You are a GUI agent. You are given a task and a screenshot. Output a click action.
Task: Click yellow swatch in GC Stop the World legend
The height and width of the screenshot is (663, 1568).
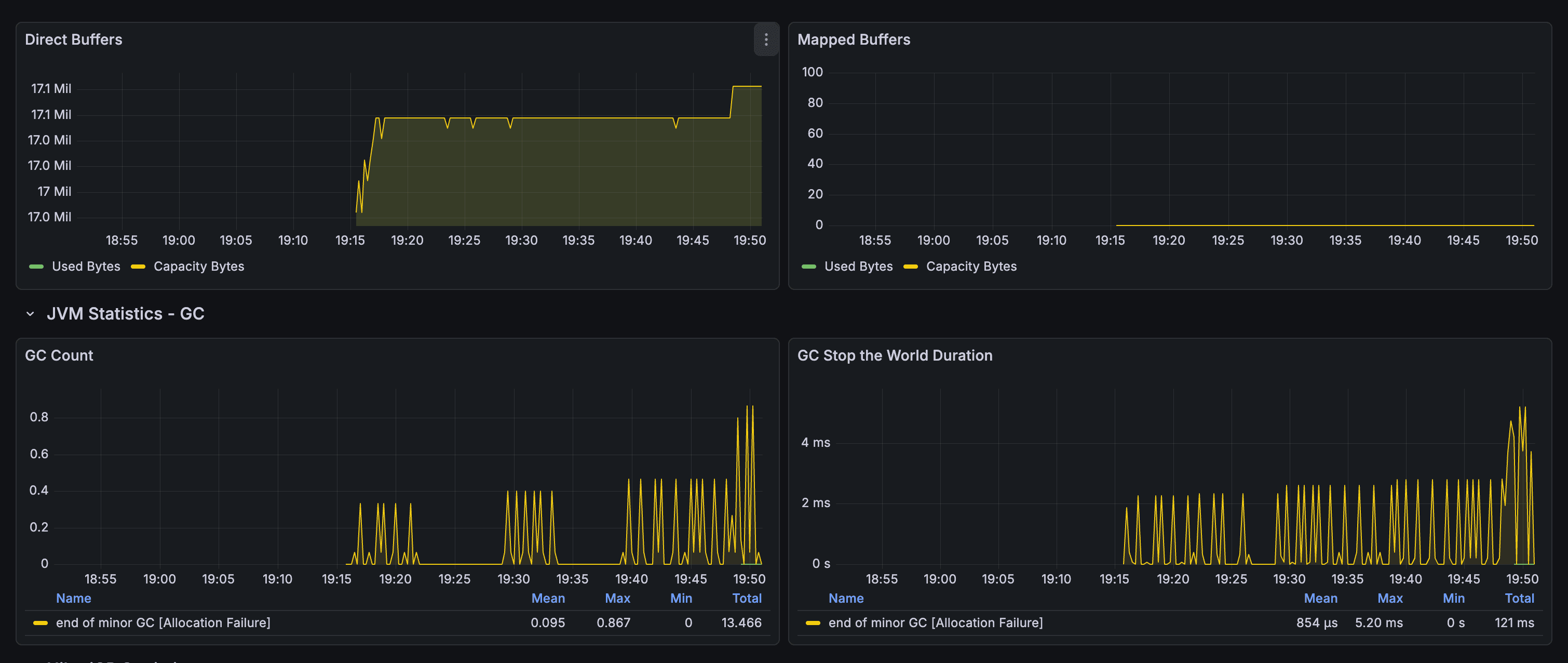(x=813, y=623)
